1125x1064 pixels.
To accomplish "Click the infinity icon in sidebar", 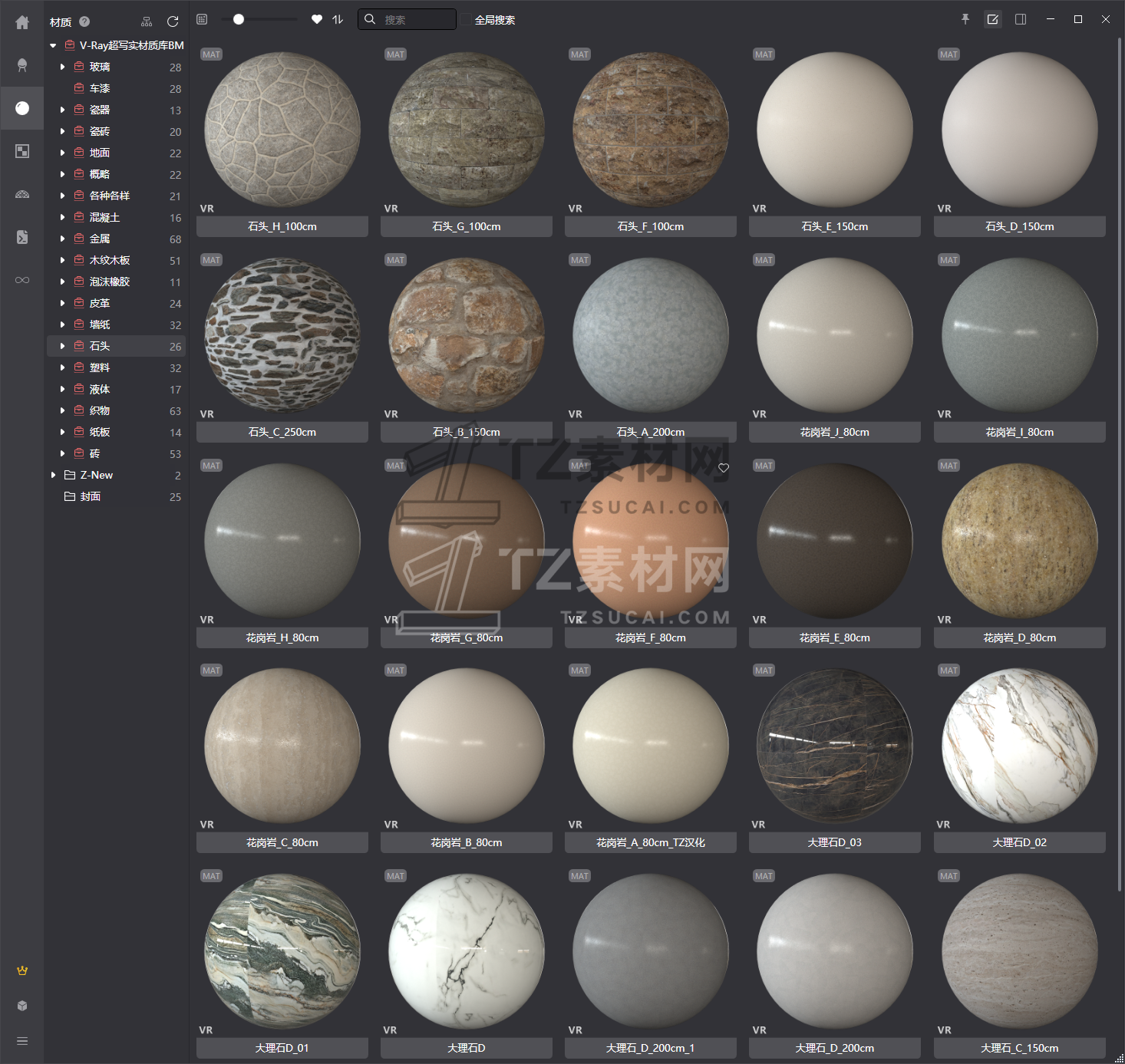I will 22,280.
